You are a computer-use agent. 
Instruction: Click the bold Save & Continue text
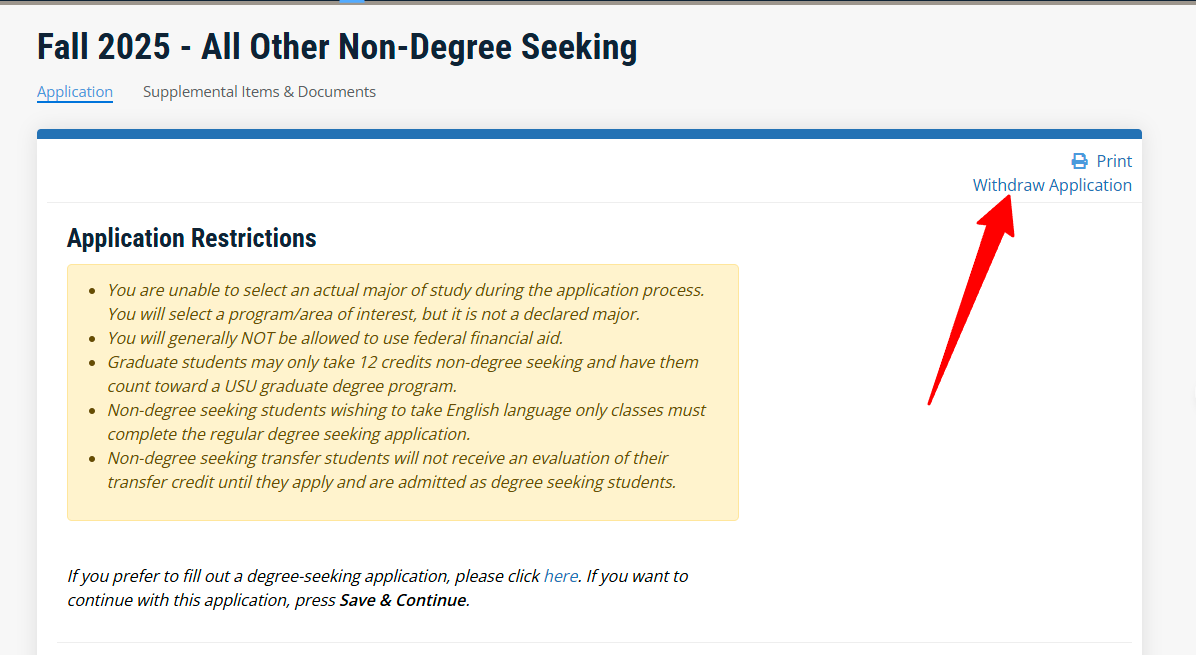(x=403, y=600)
